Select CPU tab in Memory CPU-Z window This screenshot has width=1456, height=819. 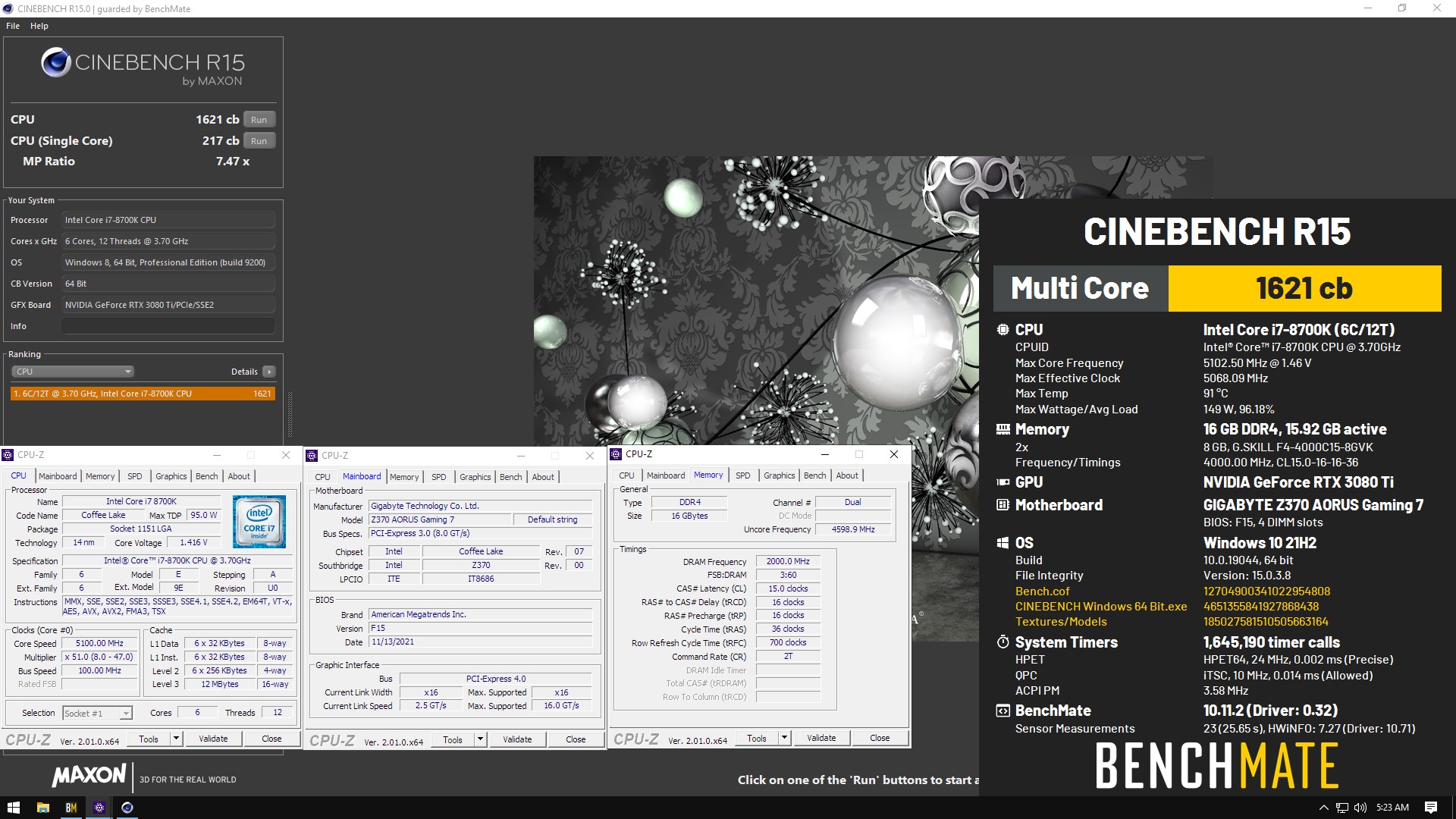(x=626, y=475)
